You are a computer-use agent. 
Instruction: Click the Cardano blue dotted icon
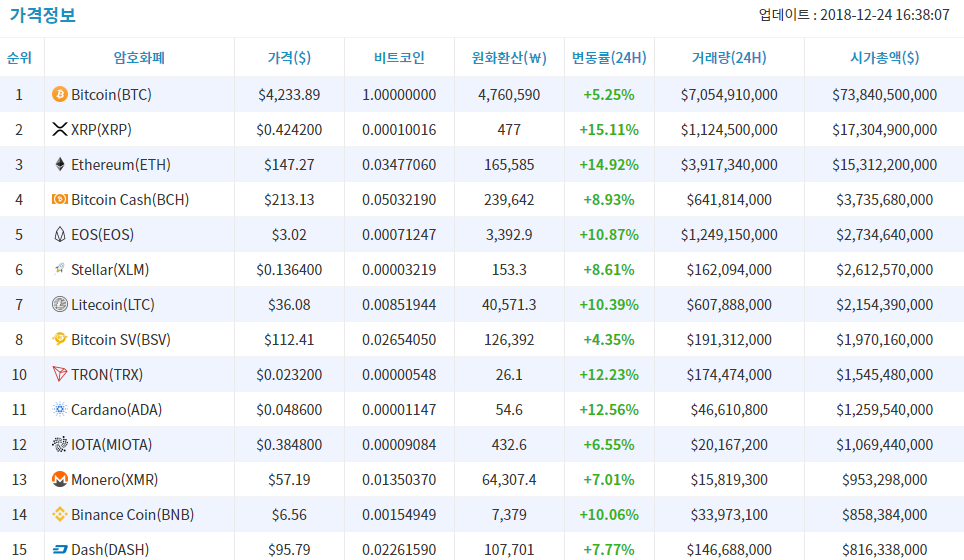[x=60, y=409]
